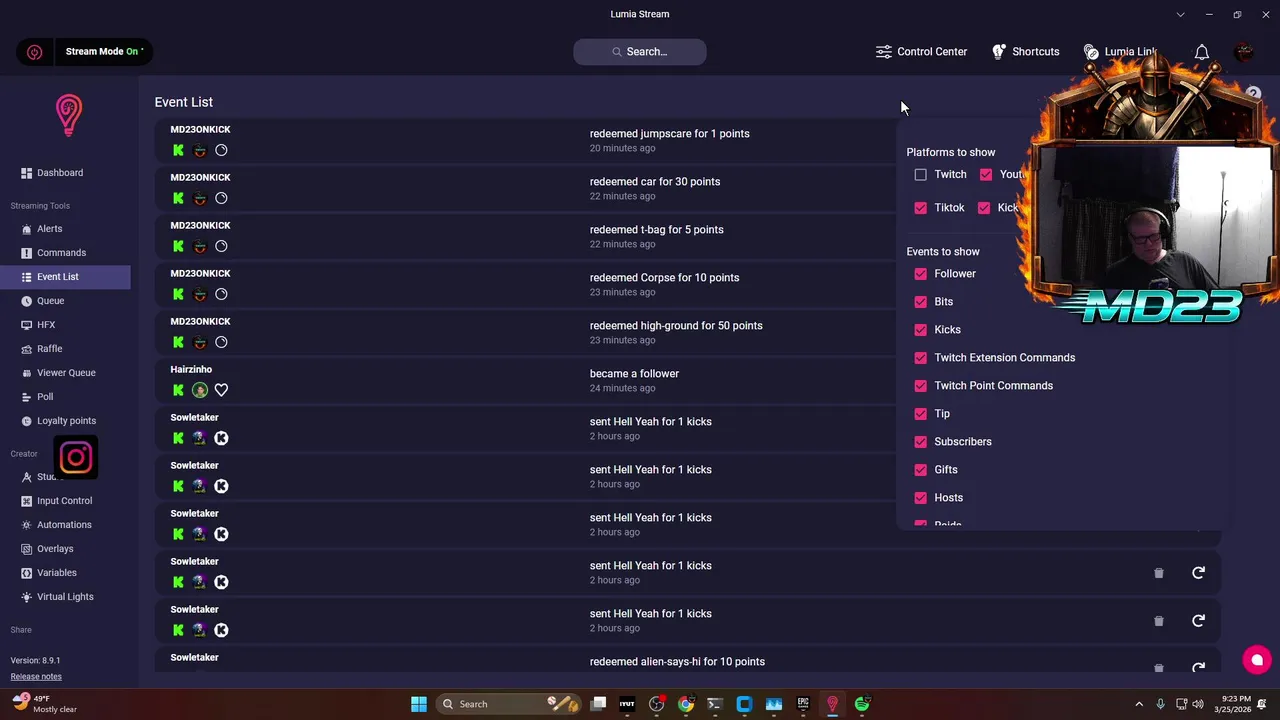
Task: Select the Hairzinho became a follower event
Action: point(525,380)
